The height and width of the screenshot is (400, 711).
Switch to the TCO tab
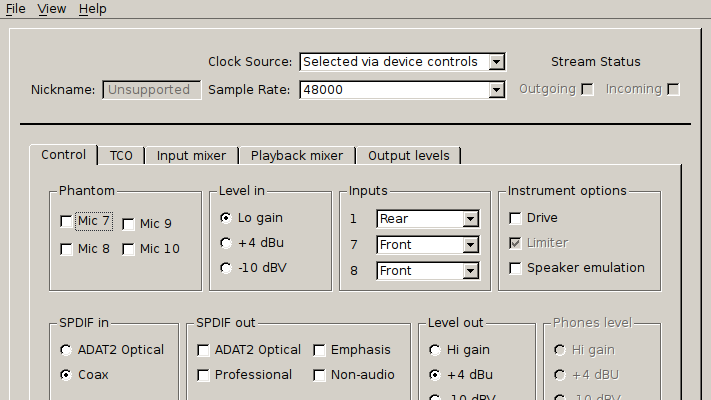click(121, 155)
